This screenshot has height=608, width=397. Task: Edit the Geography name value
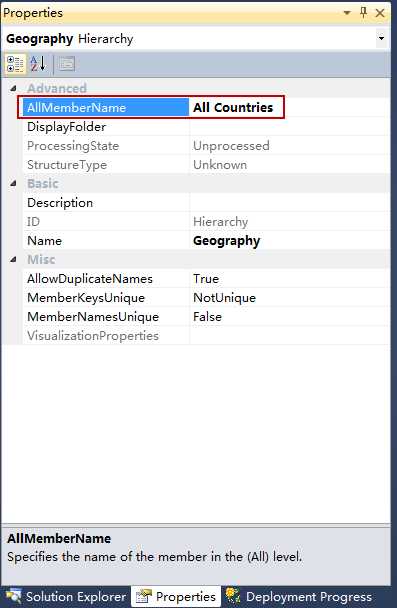[289, 240]
